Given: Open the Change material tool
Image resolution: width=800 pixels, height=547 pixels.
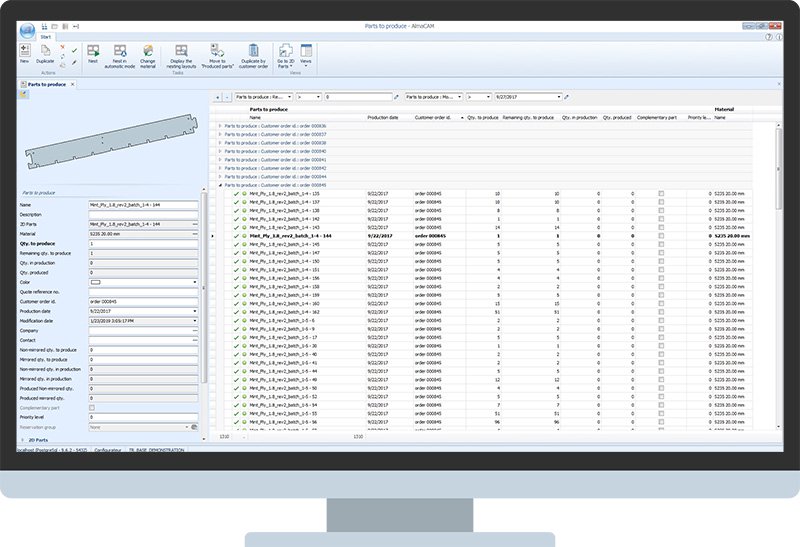Looking at the screenshot, I should 148,53.
